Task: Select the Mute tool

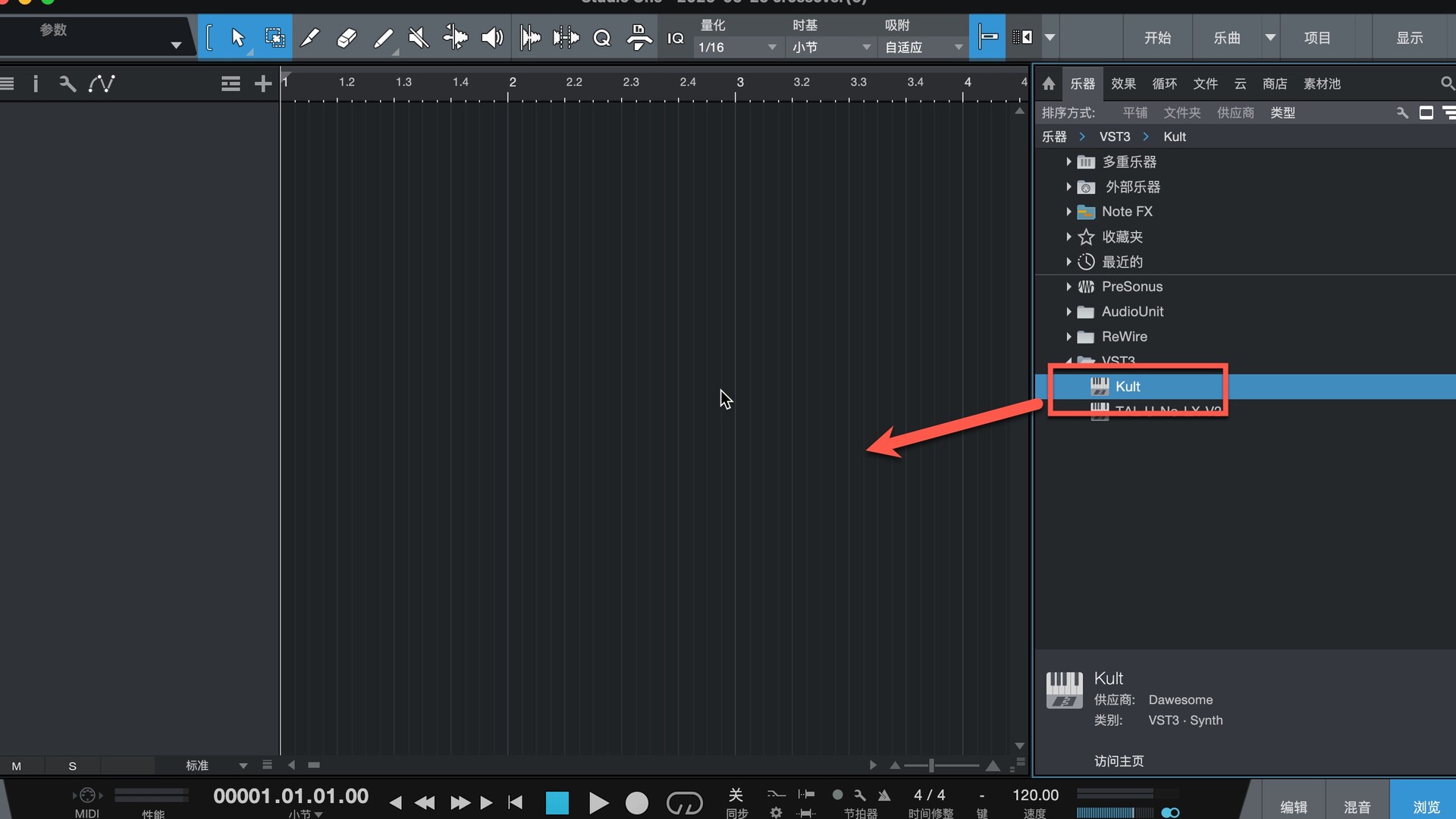Action: coord(419,37)
